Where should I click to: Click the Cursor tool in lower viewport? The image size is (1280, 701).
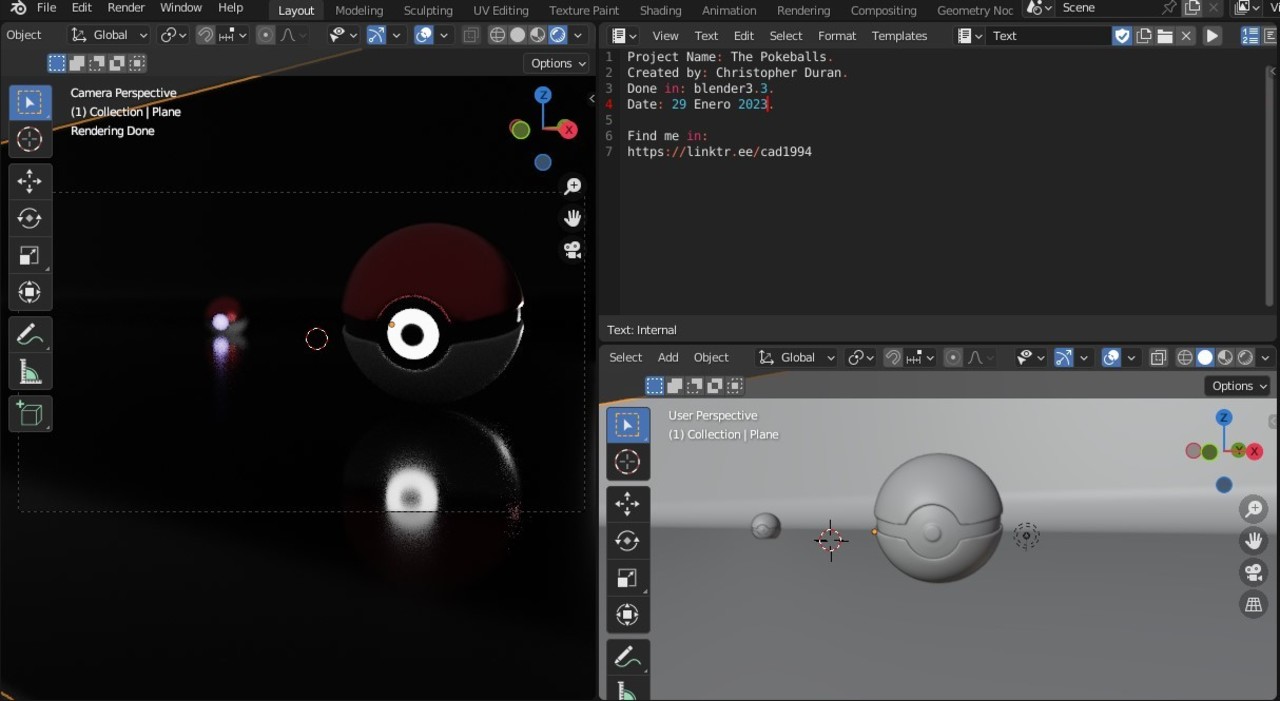(627, 462)
